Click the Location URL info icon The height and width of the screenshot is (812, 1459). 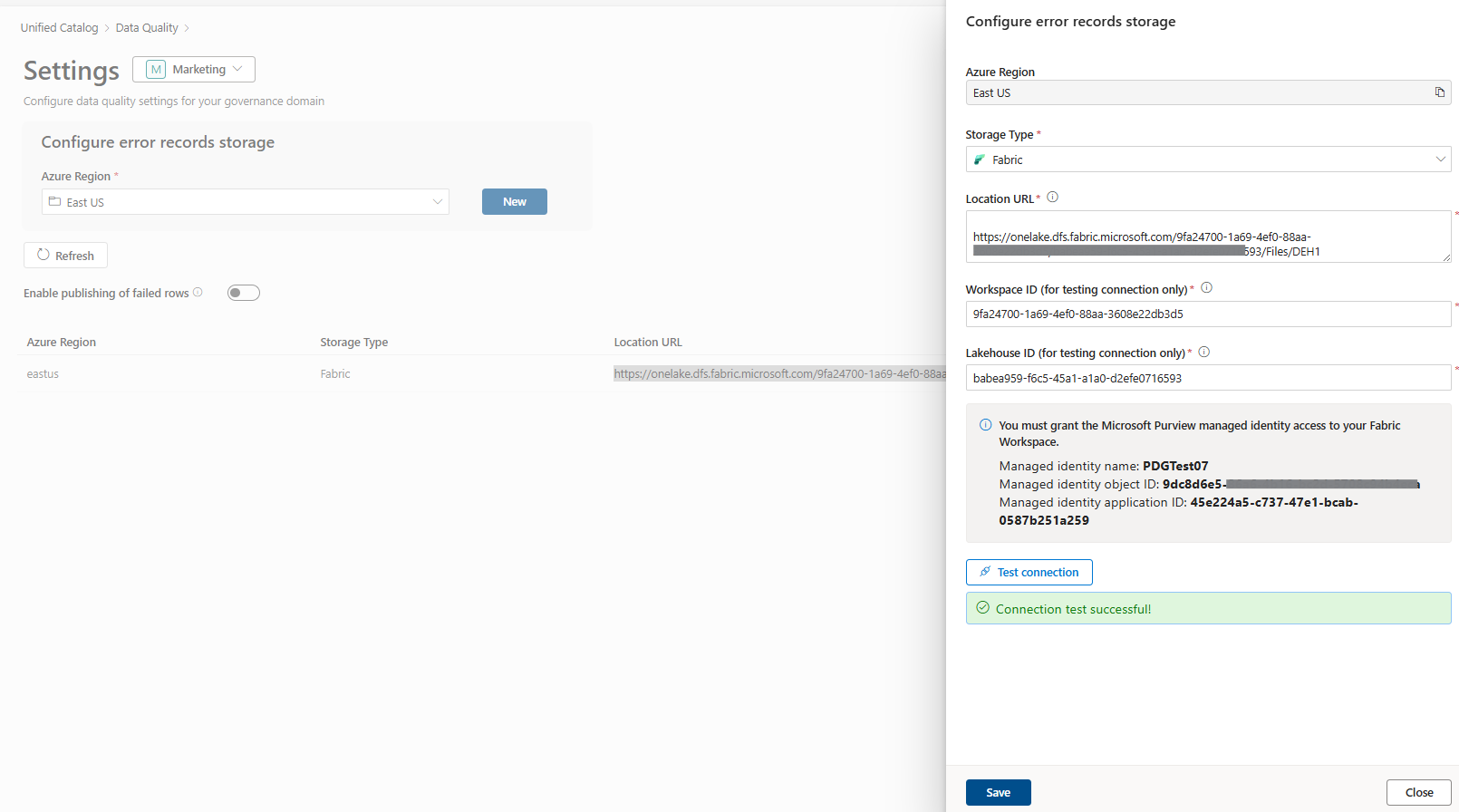pyautogui.click(x=1052, y=198)
